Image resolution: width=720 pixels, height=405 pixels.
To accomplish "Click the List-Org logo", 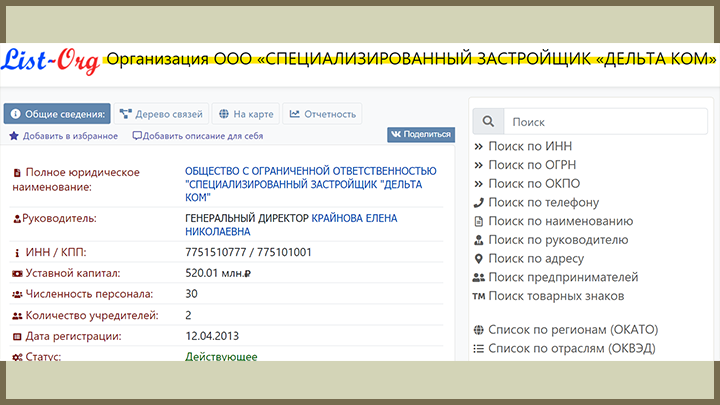I will click(x=51, y=61).
